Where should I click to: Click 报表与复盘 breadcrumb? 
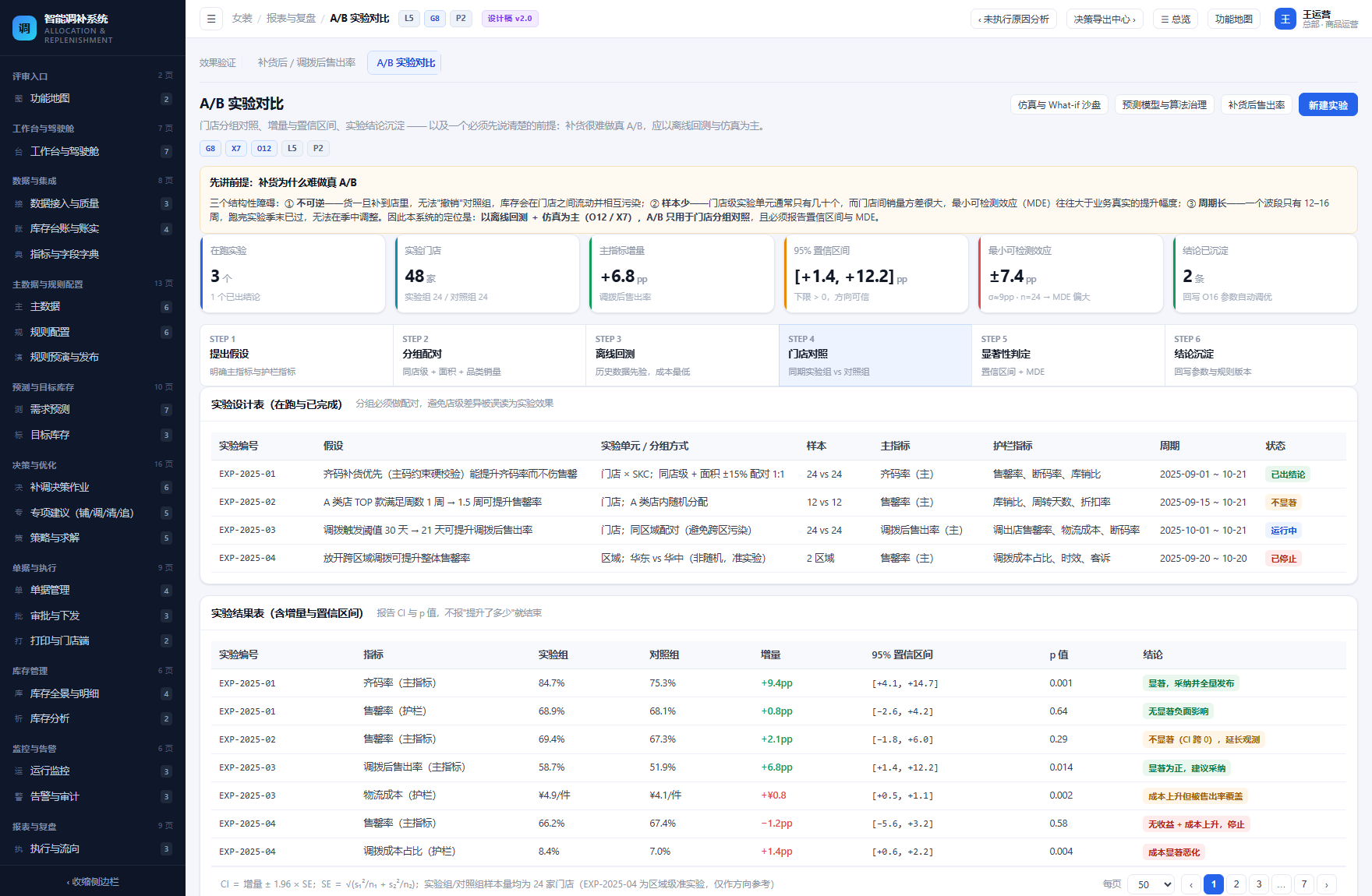[x=291, y=19]
